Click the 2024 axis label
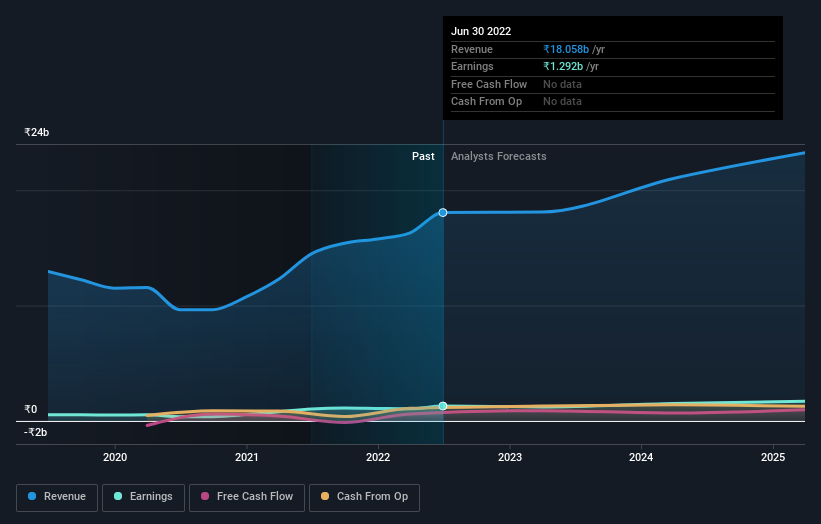Screen dimensions: 821x524 641,458
